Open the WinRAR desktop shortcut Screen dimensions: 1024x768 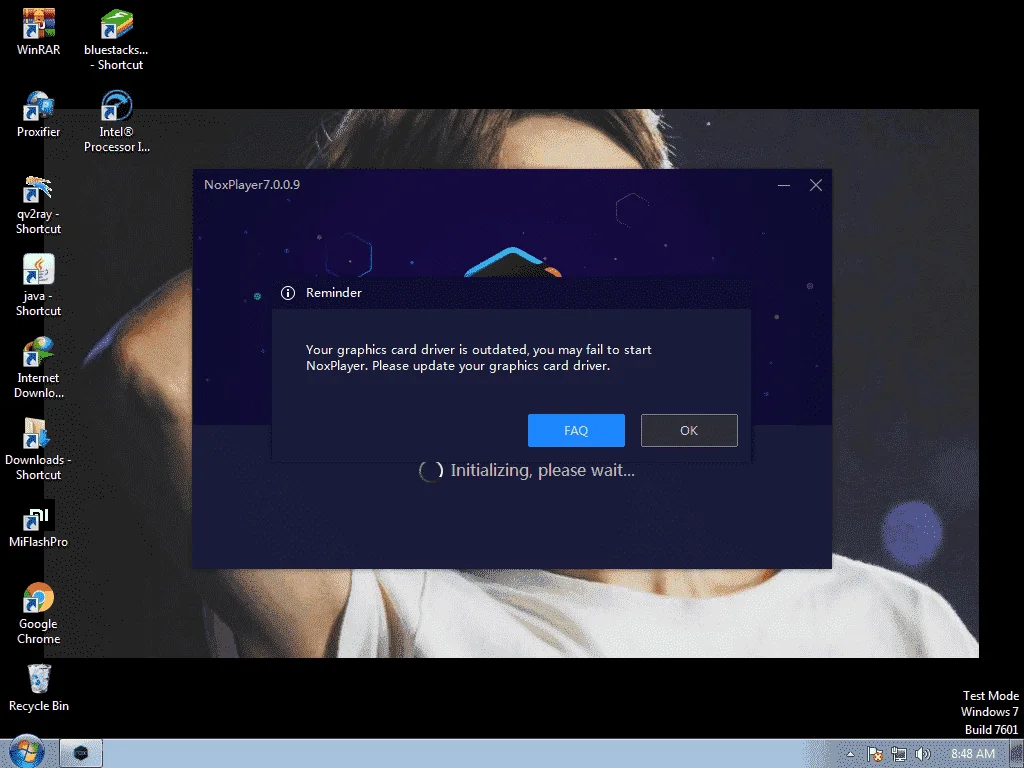(x=39, y=31)
